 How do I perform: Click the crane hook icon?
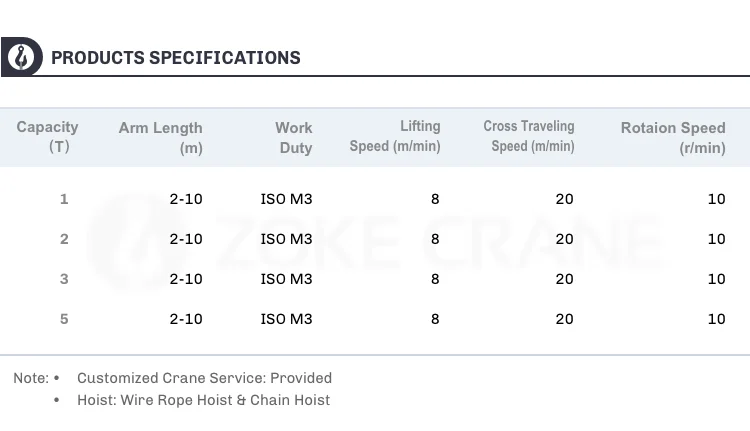tap(20, 57)
